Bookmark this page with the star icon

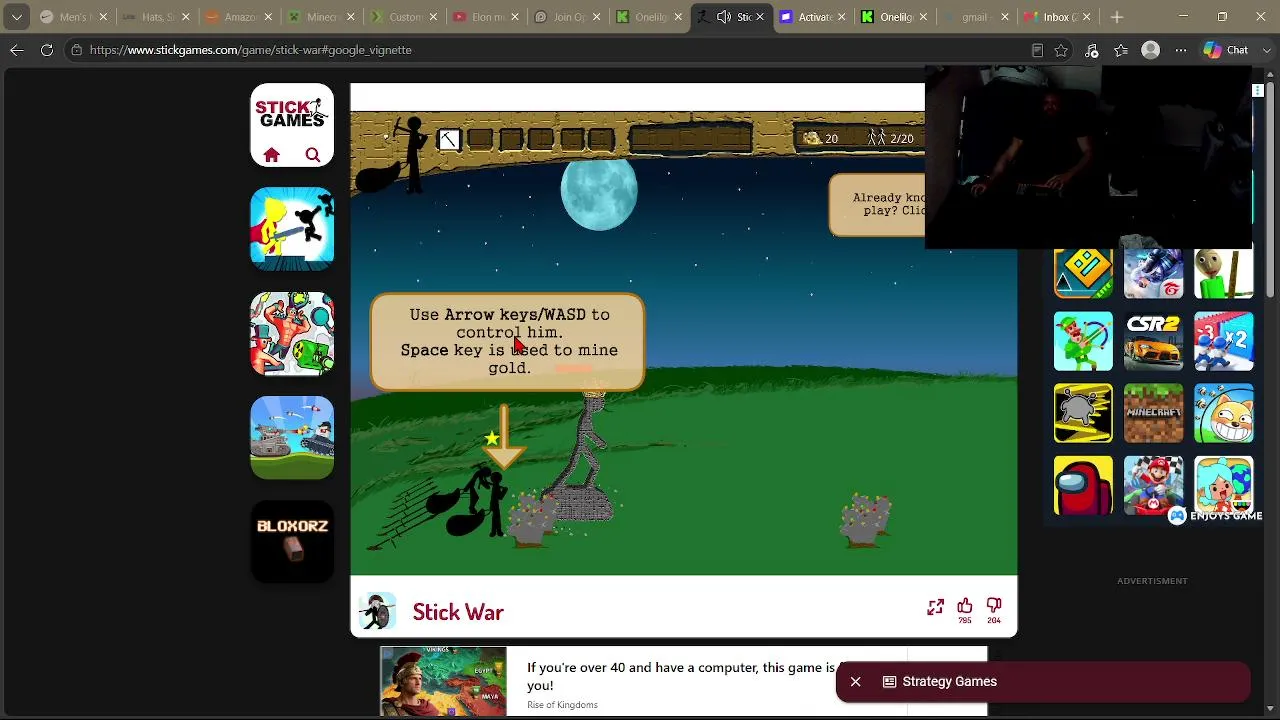click(x=1061, y=50)
